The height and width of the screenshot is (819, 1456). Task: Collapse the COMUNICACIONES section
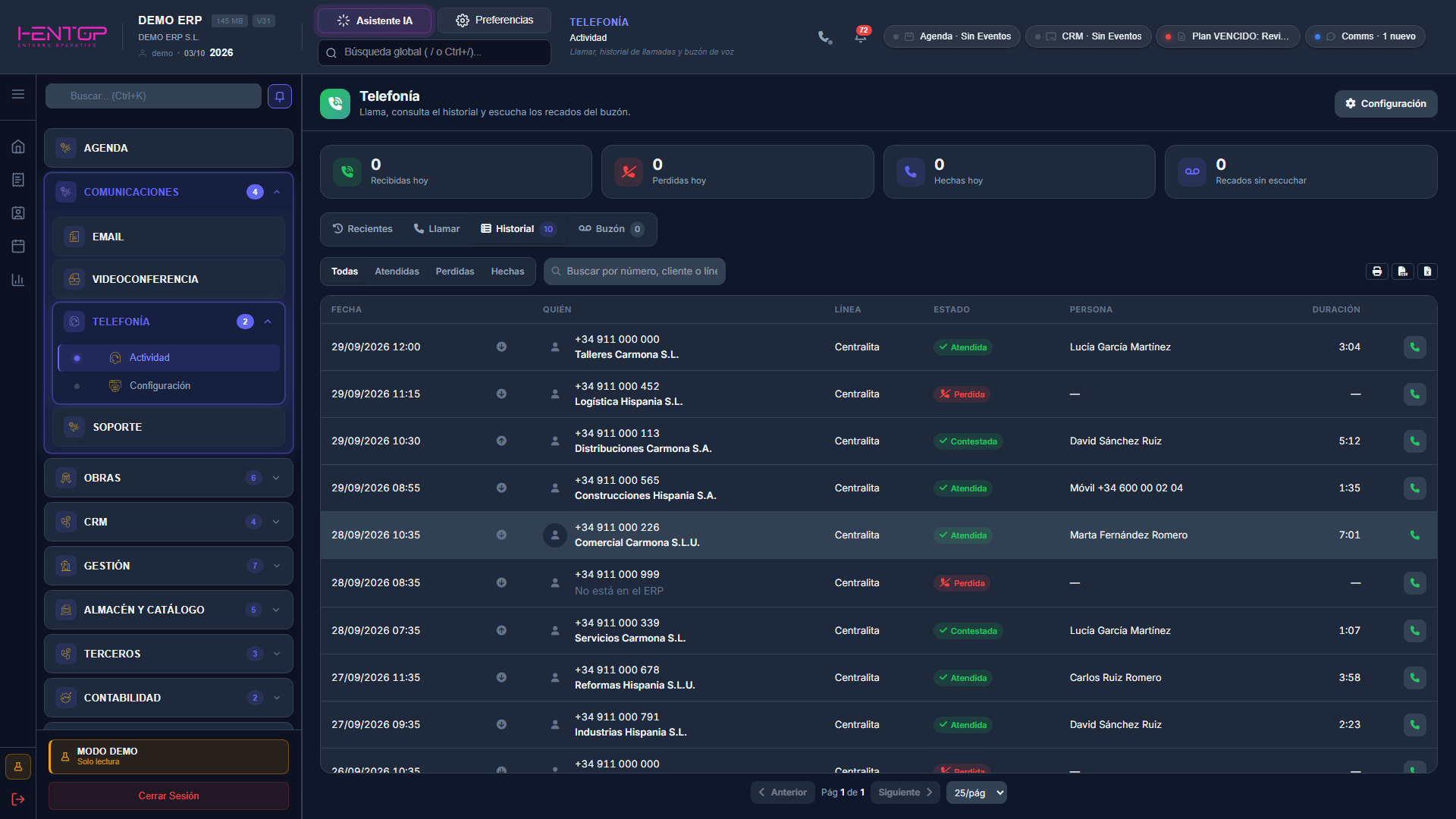[x=277, y=192]
